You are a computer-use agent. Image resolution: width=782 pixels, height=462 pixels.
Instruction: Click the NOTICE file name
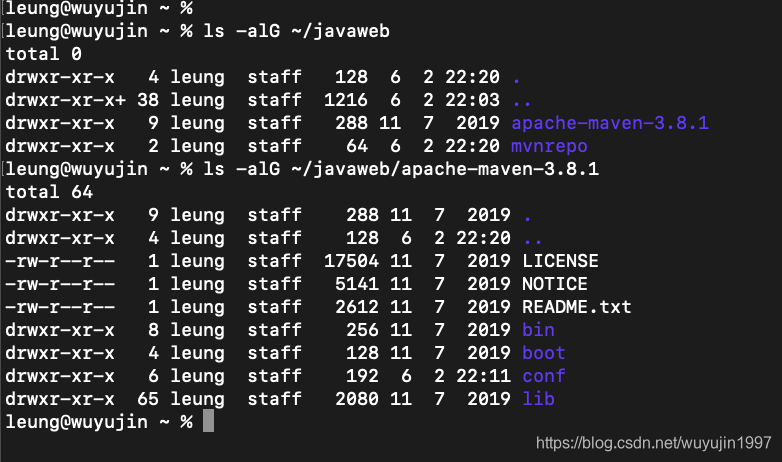555,284
